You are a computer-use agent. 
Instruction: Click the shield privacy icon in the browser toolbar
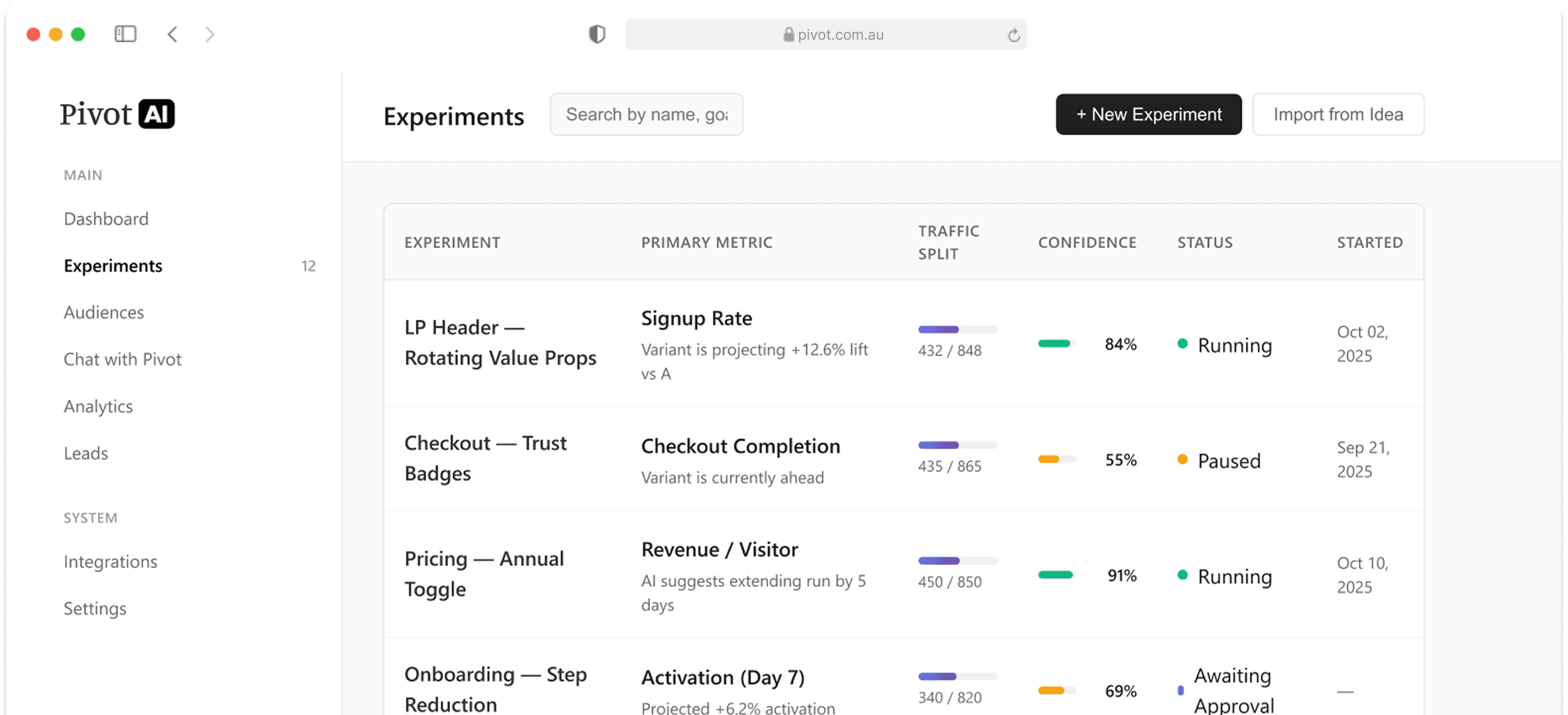[x=596, y=34]
